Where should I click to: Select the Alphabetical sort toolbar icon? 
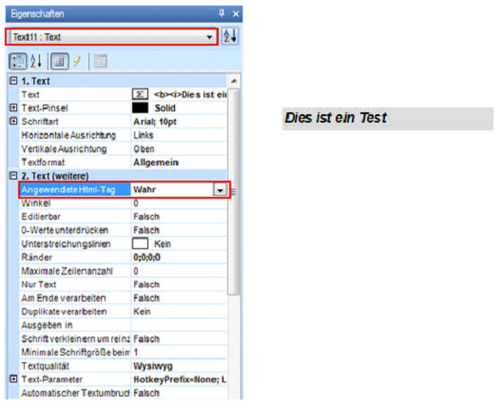pyautogui.click(x=36, y=61)
